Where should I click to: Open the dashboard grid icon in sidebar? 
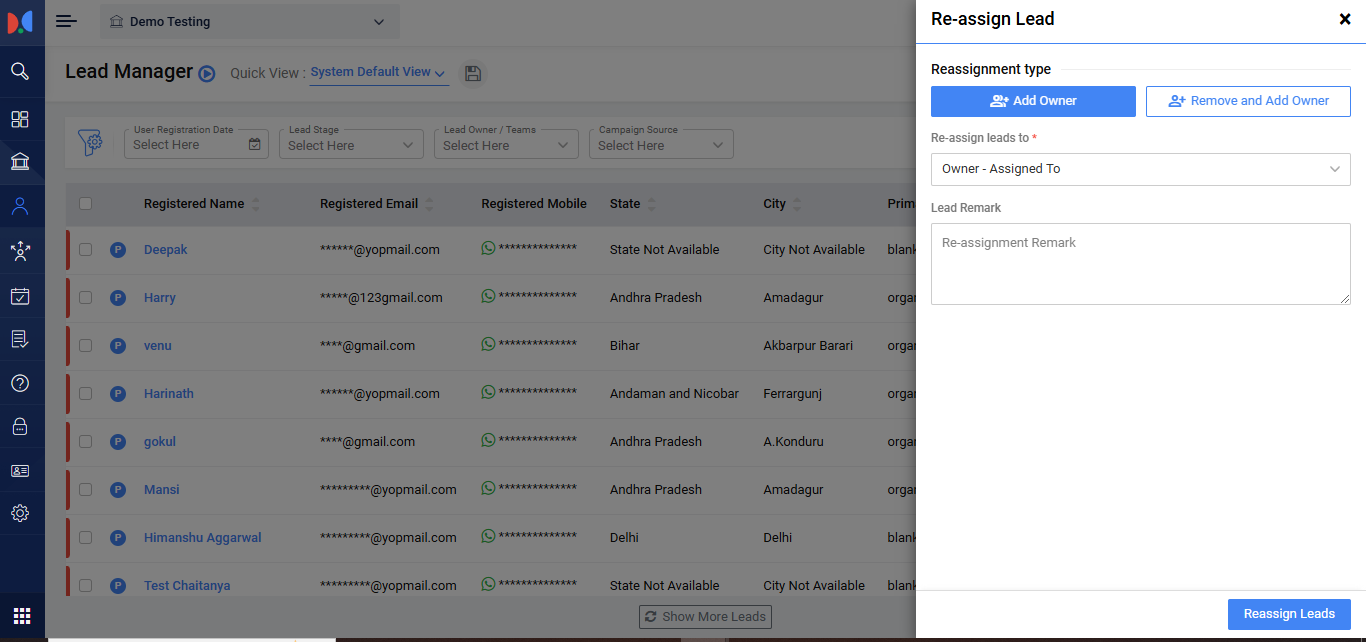[x=20, y=119]
